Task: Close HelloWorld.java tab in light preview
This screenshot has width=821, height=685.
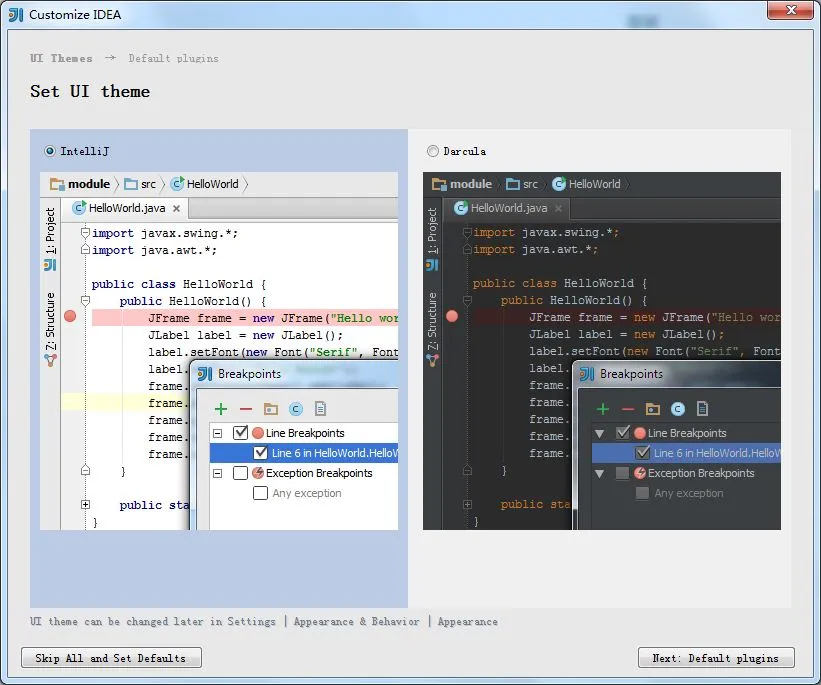Action: click(176, 208)
